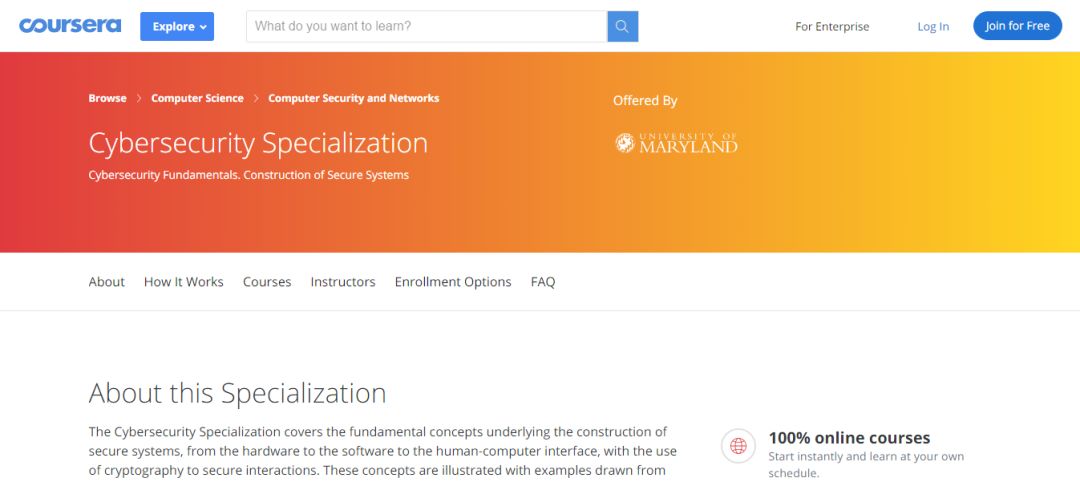Open Computer Security and Networks breadcrumb
Screen dimensions: 1080x482
click(x=353, y=98)
